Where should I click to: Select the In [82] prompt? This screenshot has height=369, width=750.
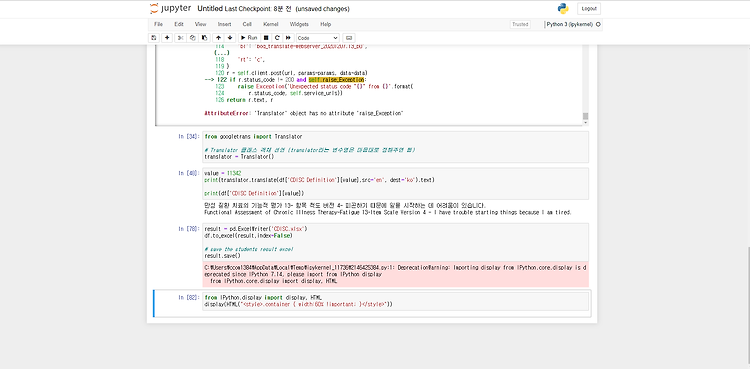(189, 298)
